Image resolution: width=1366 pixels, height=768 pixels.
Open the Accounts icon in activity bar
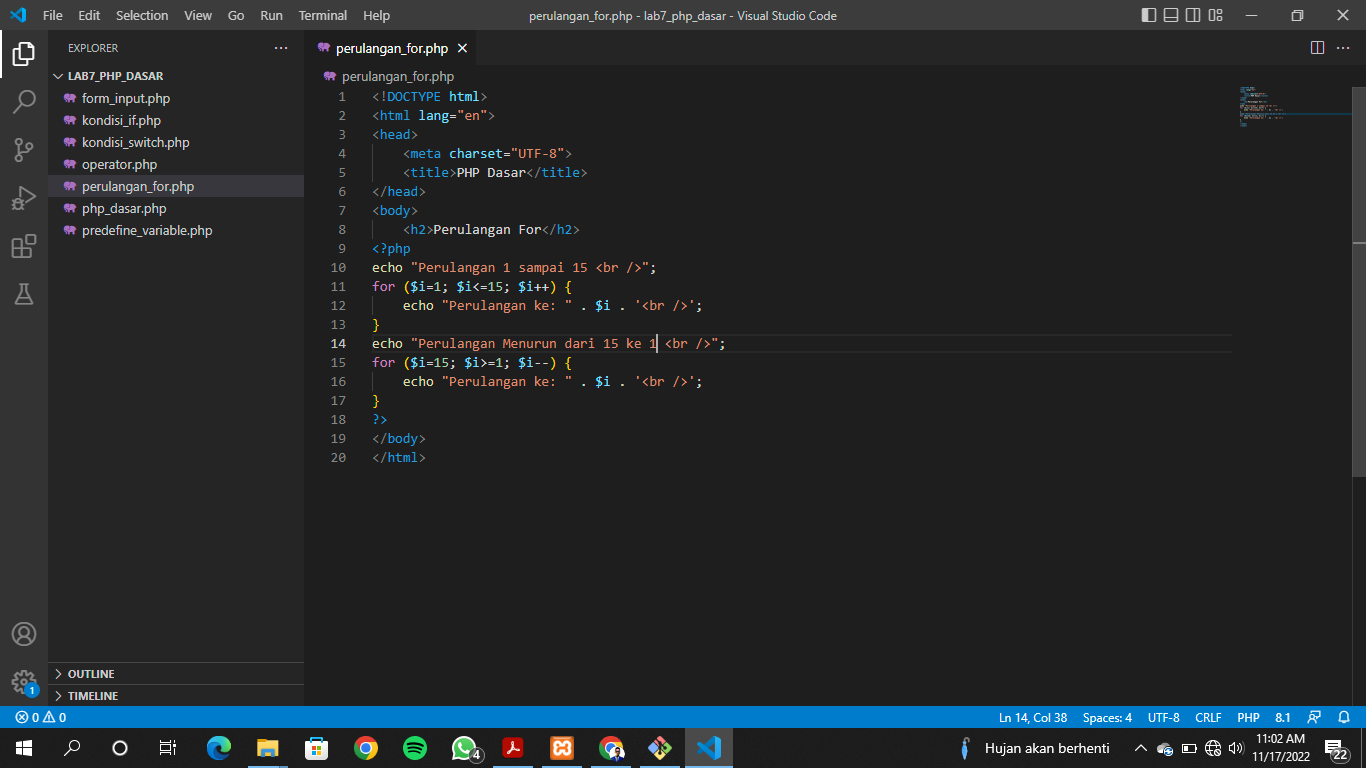(24, 634)
